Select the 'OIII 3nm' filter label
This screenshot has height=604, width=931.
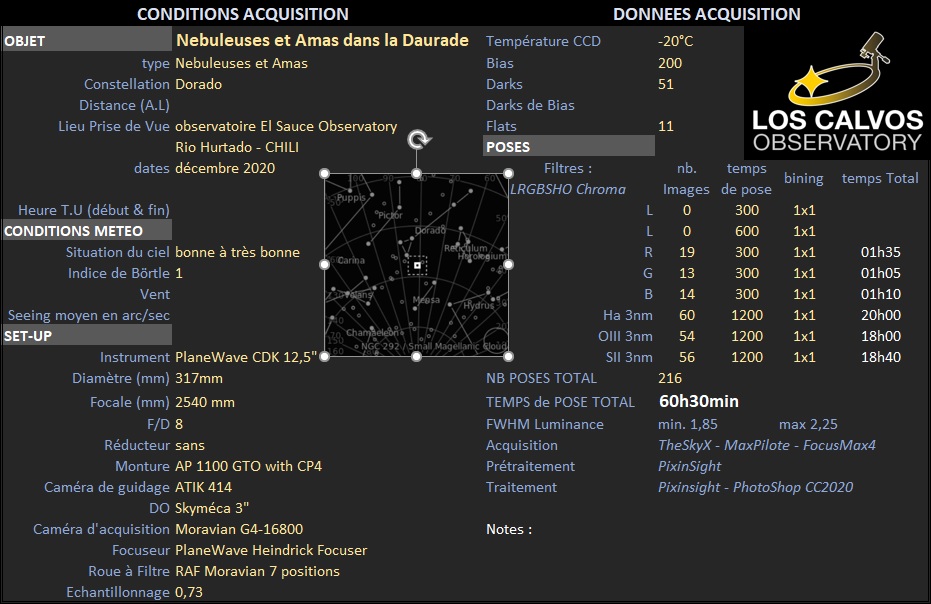(x=625, y=336)
